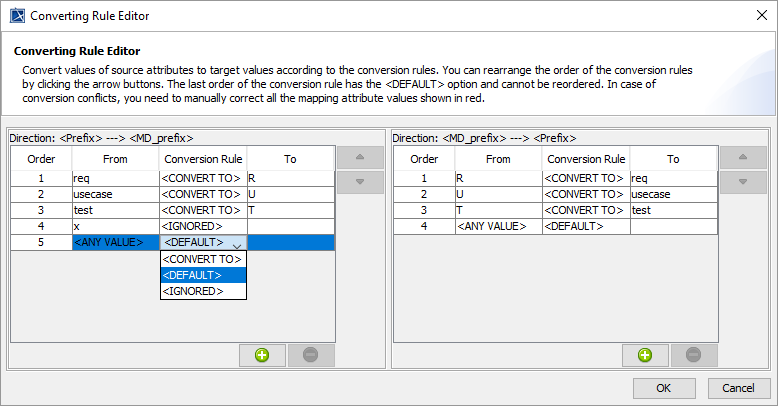778x406 pixels.
Task: Collapse the Conversion Rule combo box arrow
Action: tap(237, 243)
